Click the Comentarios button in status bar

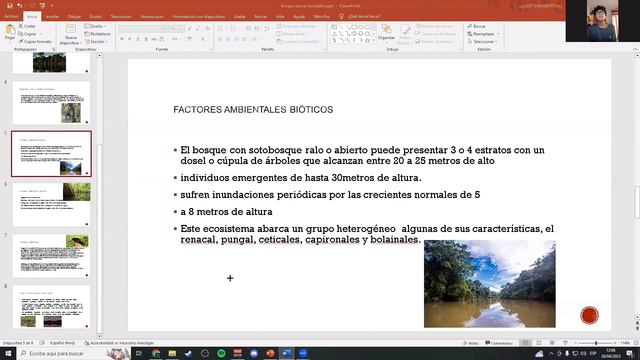pyautogui.click(x=499, y=343)
